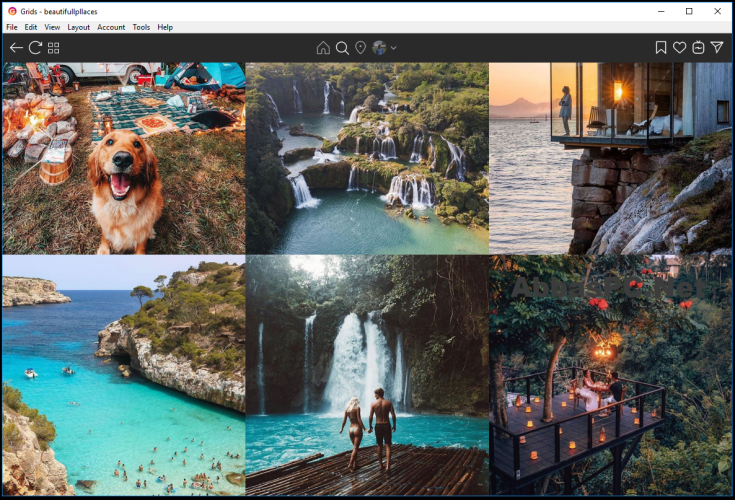735x500 pixels.
Task: Minimize the Grids window
Action: coord(661,11)
